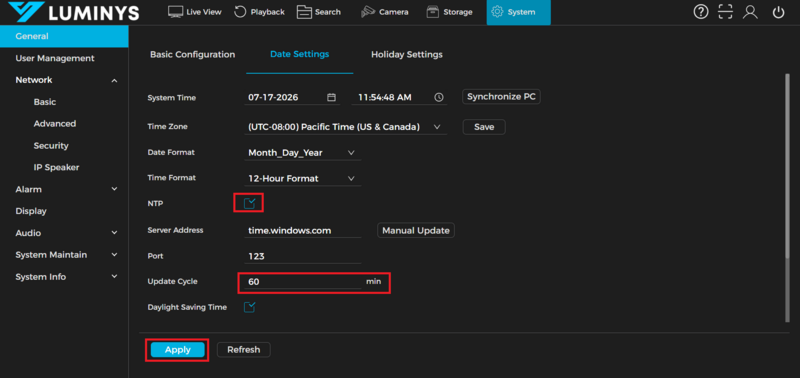Click the Apply button
The height and width of the screenshot is (378, 800).
pos(178,350)
